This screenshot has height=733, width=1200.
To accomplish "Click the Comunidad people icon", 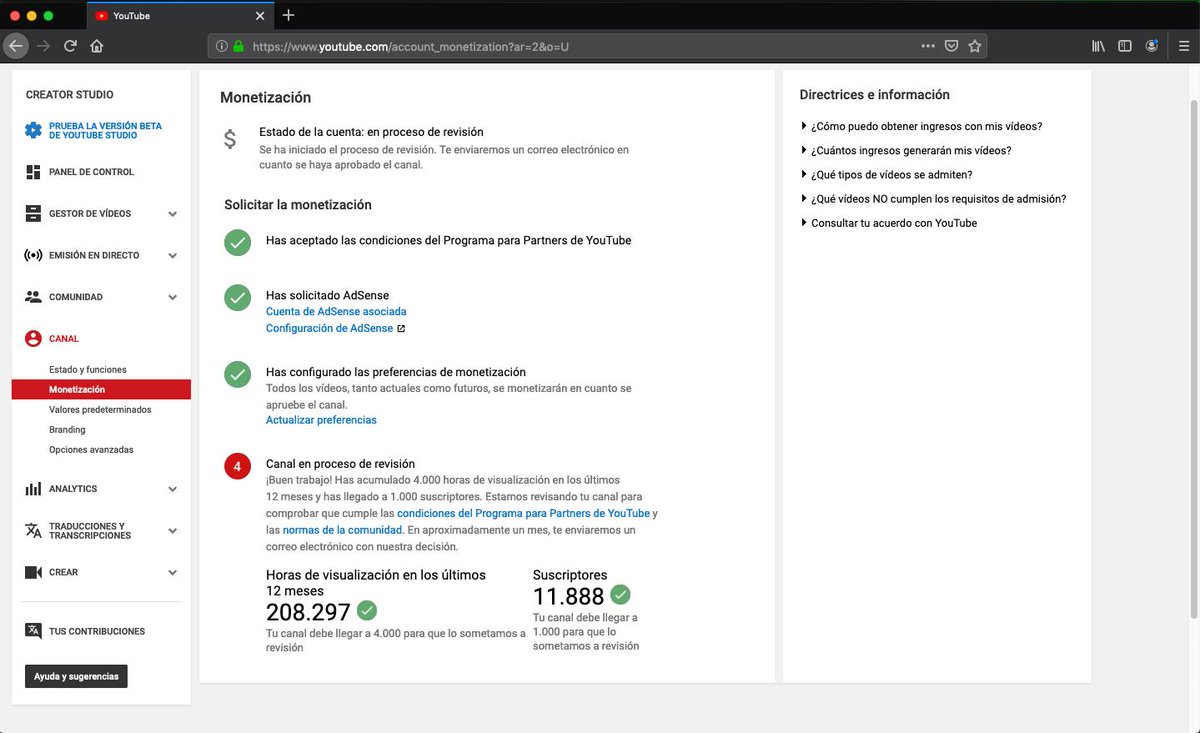I will pyautogui.click(x=33, y=297).
